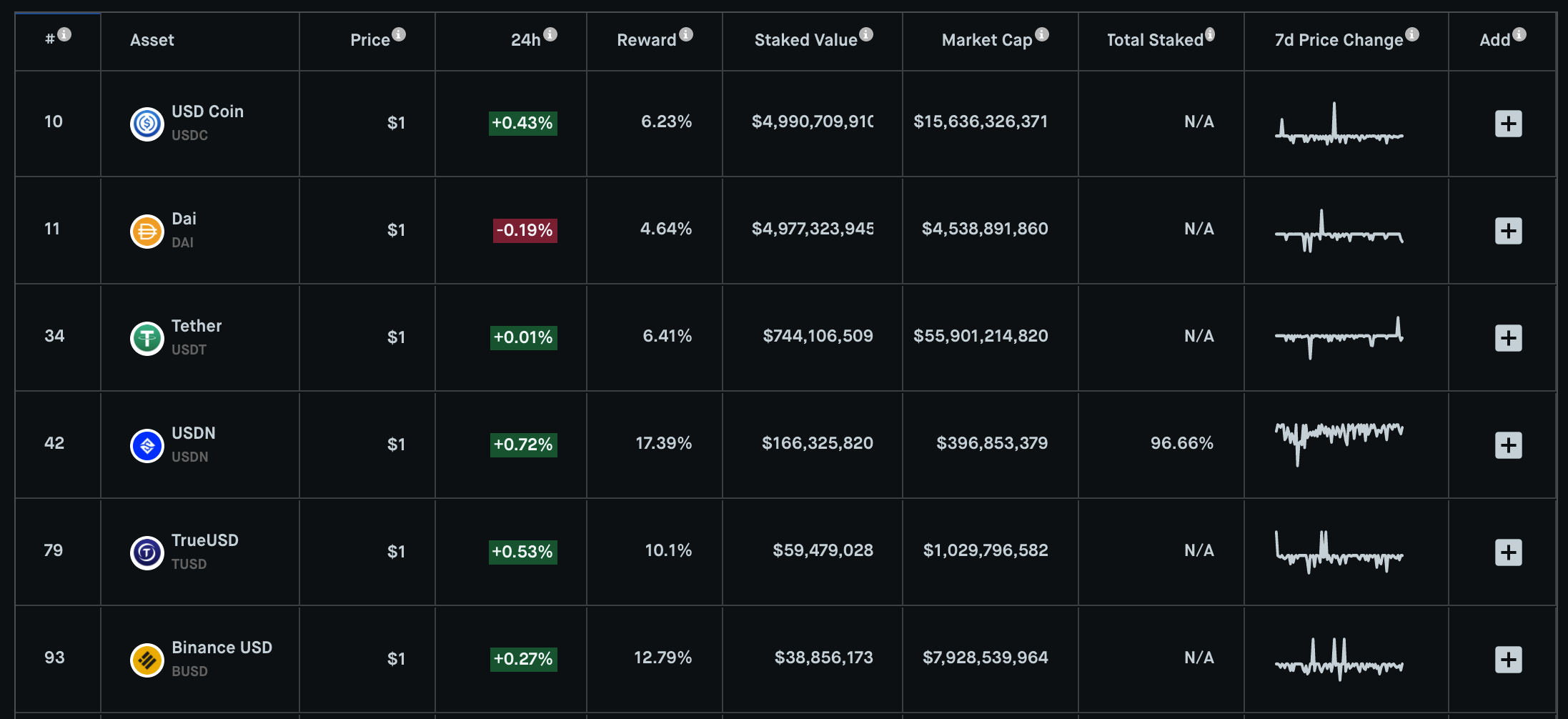
Task: Click the Total Staked column header
Action: coord(1155,40)
